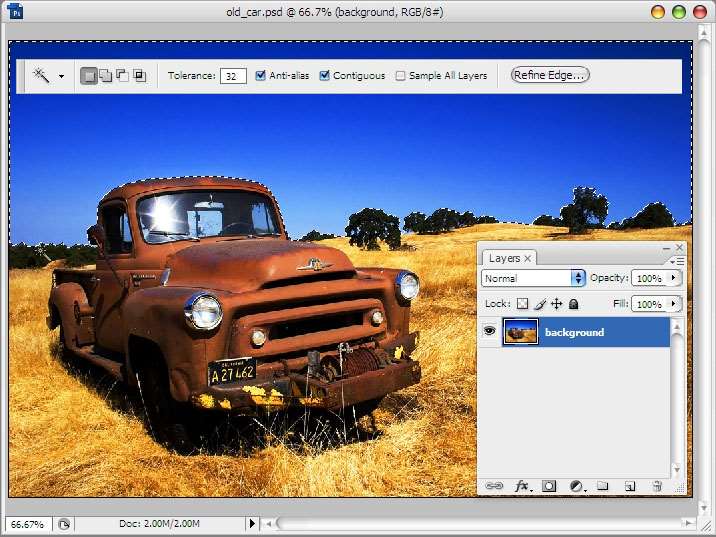Switch to the Layers tab
716x537 pixels.
504,258
